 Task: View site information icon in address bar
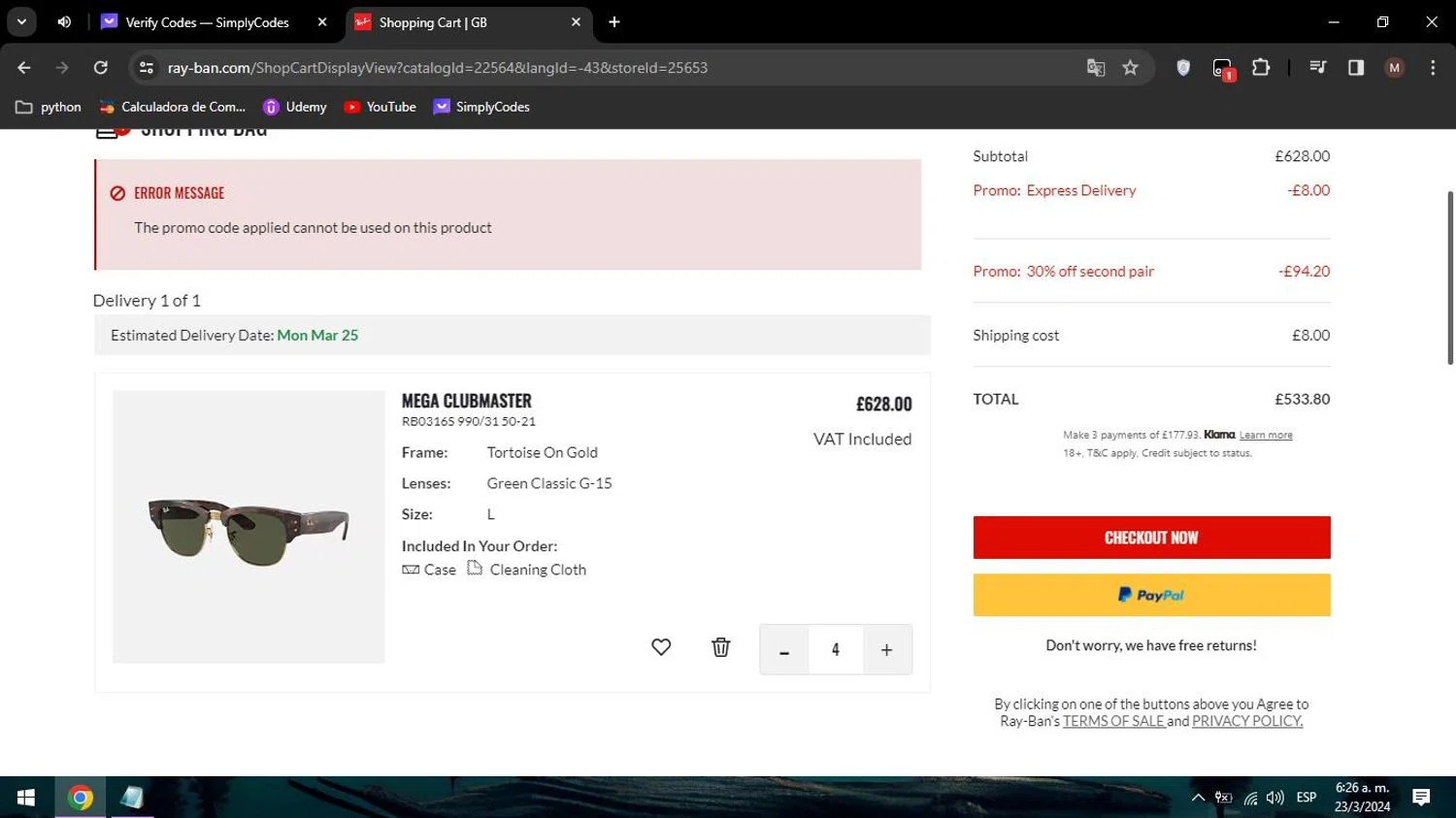point(147,68)
